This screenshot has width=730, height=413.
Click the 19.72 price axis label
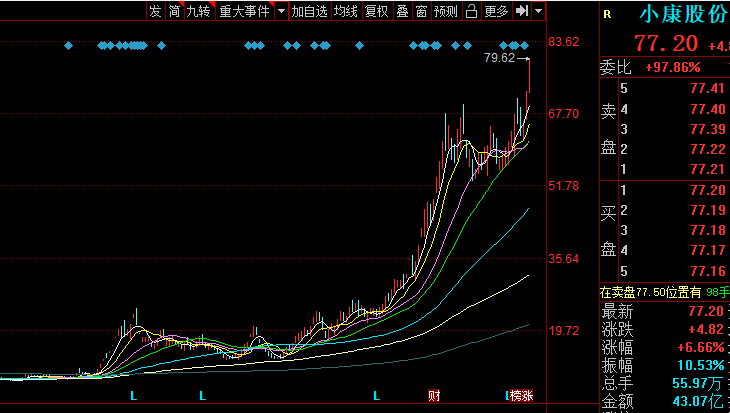pyautogui.click(x=564, y=331)
